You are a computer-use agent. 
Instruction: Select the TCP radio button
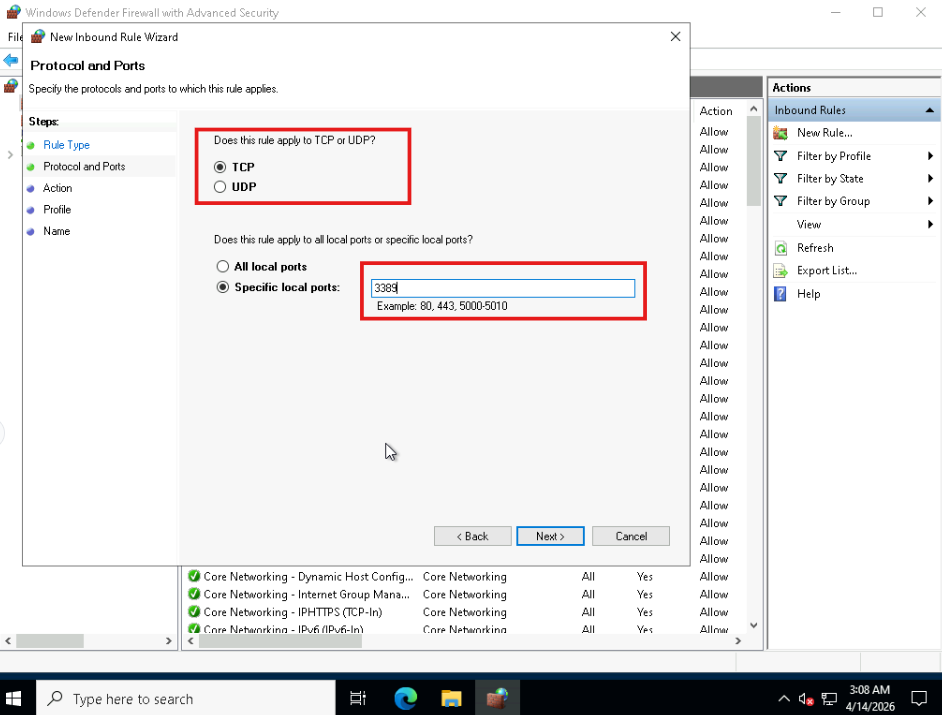220,167
